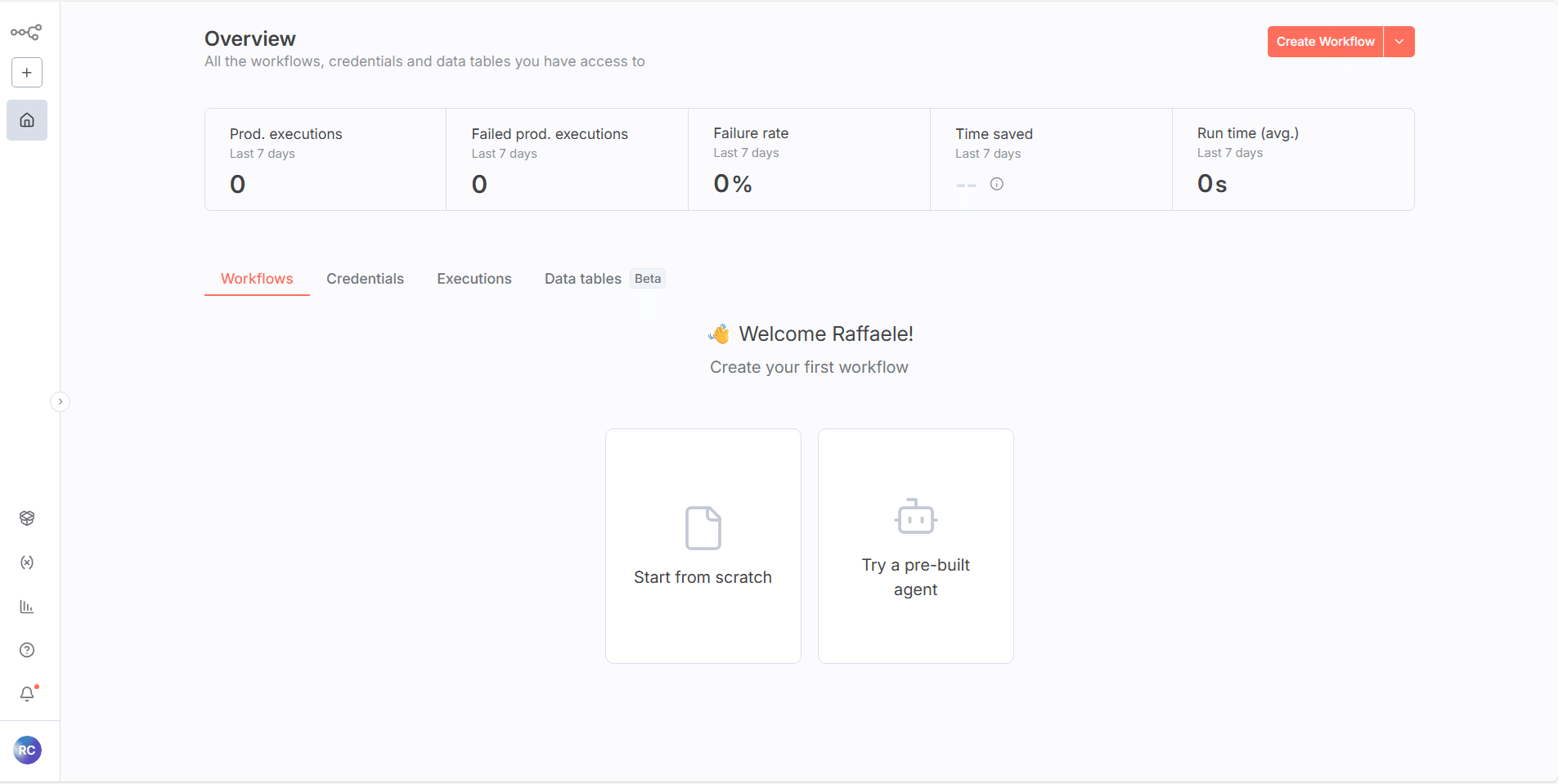This screenshot has width=1567, height=784.
Task: Click the plus add button in sidebar
Action: (27, 73)
